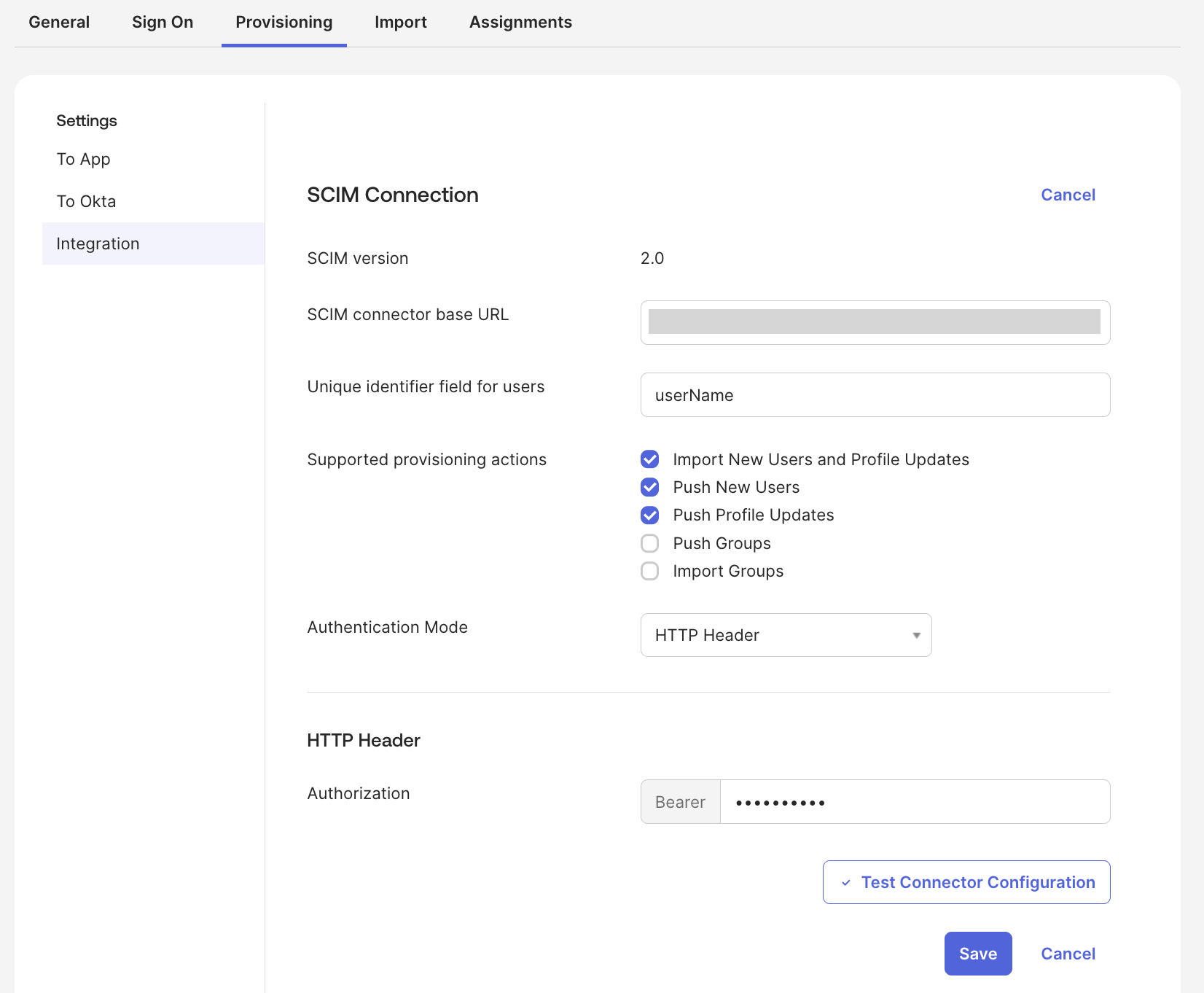Select the Provisioning tab
The width and height of the screenshot is (1204, 993).
(284, 22)
